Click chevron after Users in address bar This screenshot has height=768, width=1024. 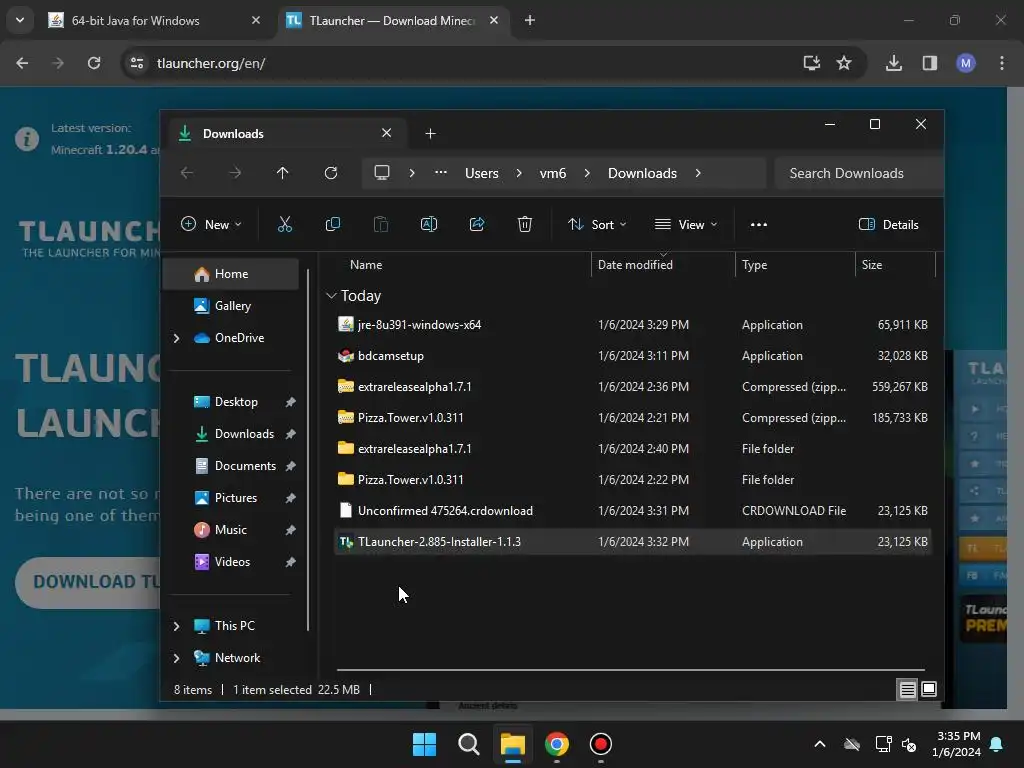click(x=519, y=173)
